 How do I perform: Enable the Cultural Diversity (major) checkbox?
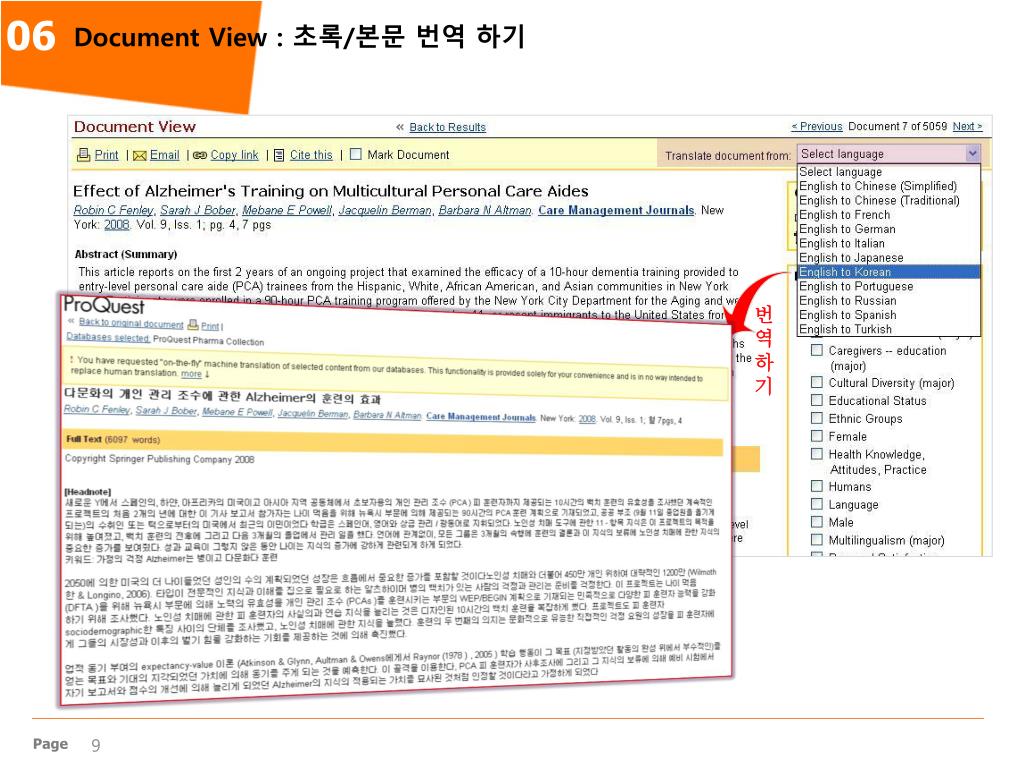816,382
